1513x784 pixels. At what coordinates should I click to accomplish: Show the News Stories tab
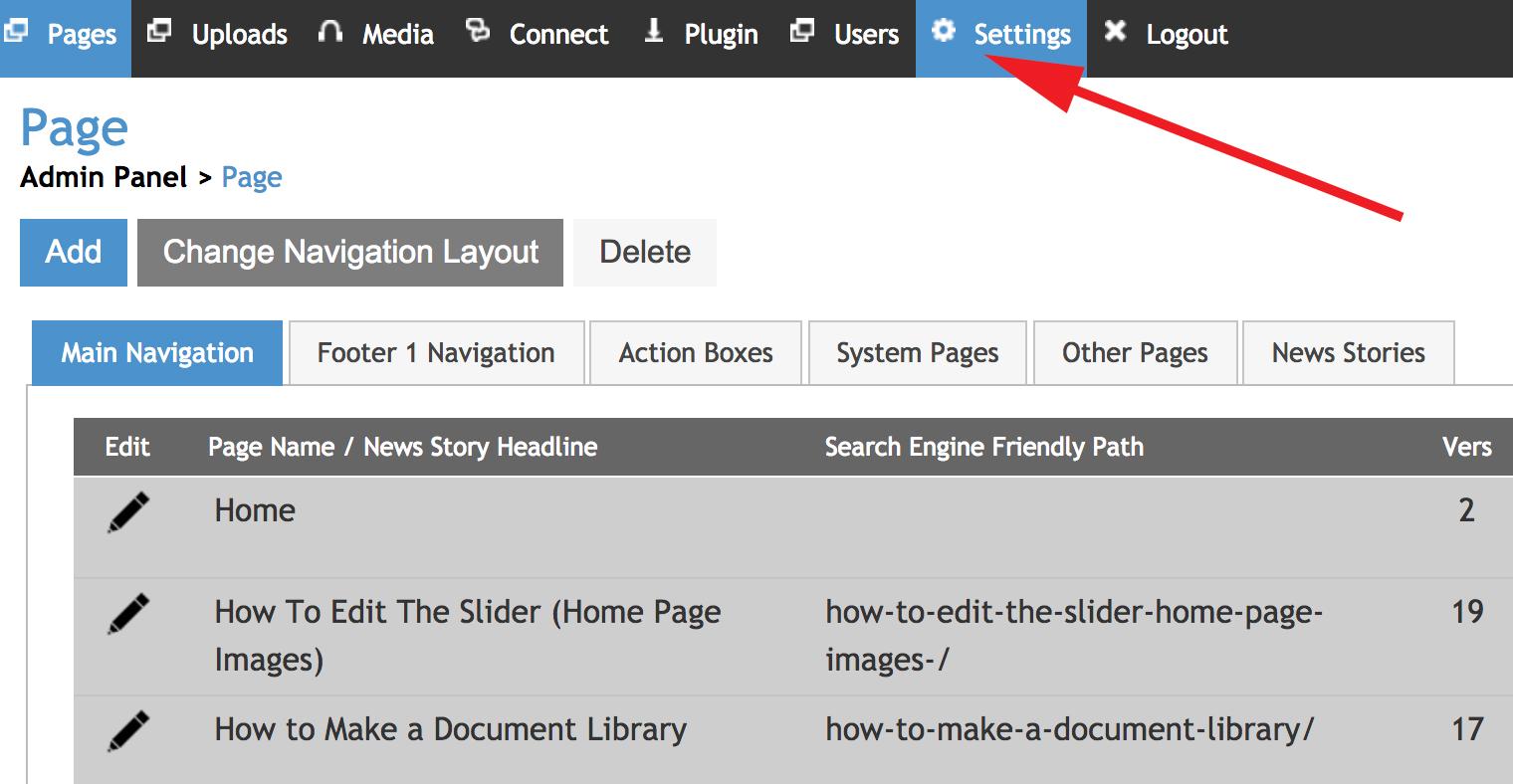click(1348, 353)
